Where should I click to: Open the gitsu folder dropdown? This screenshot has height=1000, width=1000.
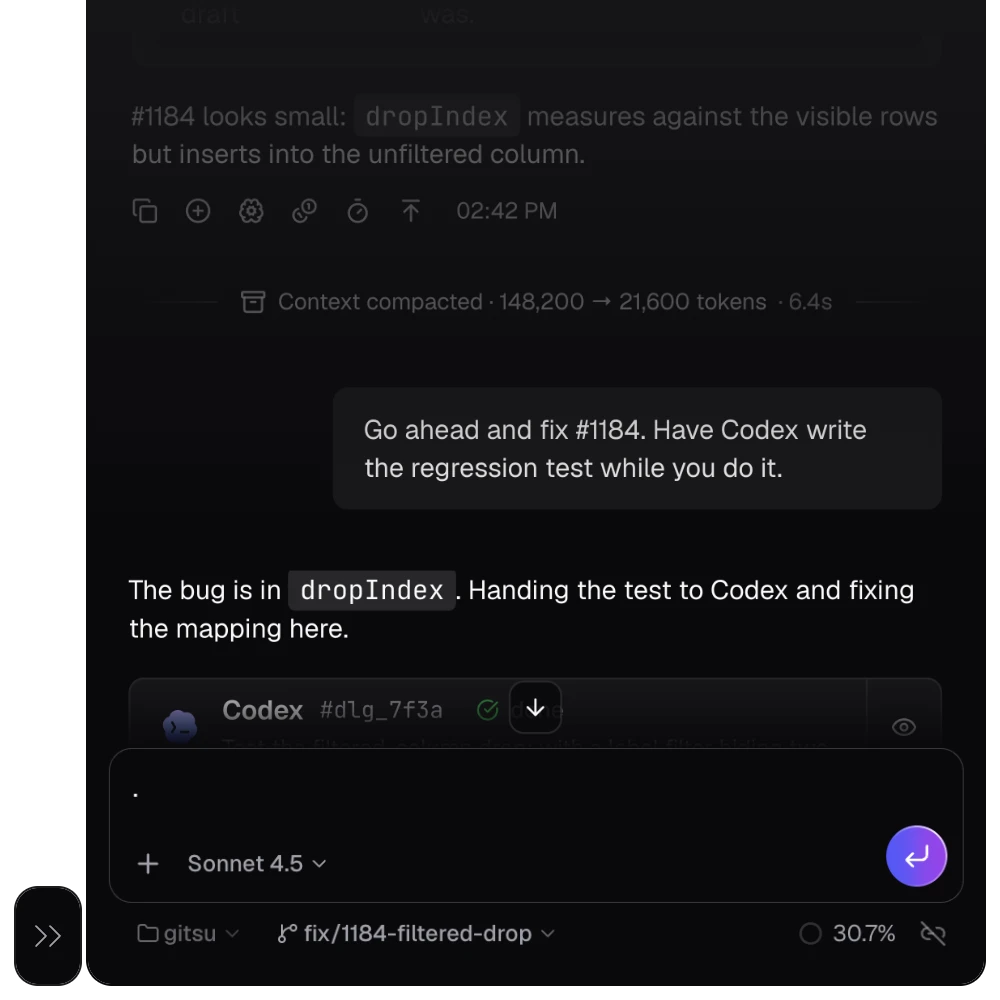pyautogui.click(x=188, y=934)
